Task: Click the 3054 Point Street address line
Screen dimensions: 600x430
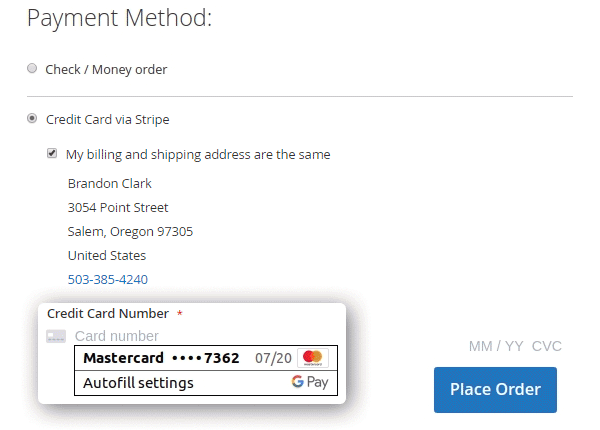Action: [x=118, y=207]
